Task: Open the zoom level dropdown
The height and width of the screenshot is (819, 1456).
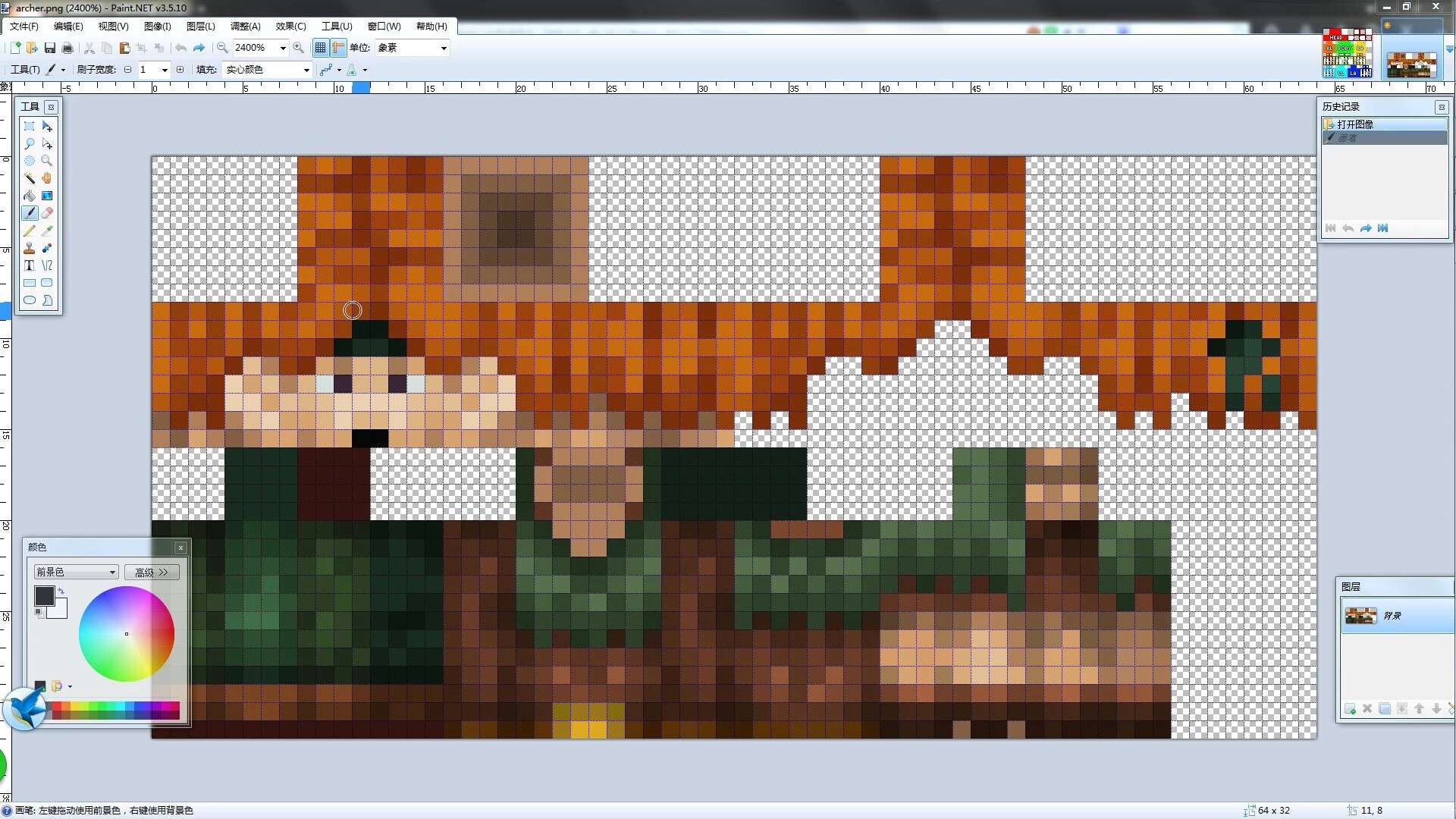Action: [x=283, y=48]
